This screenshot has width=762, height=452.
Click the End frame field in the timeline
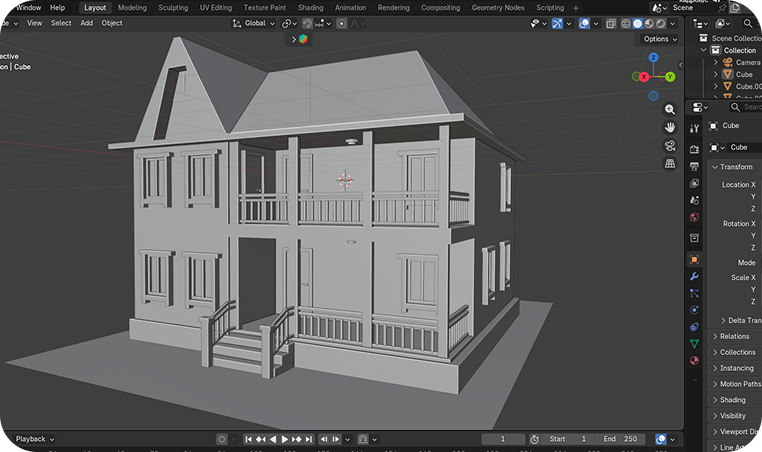pyautogui.click(x=619, y=439)
